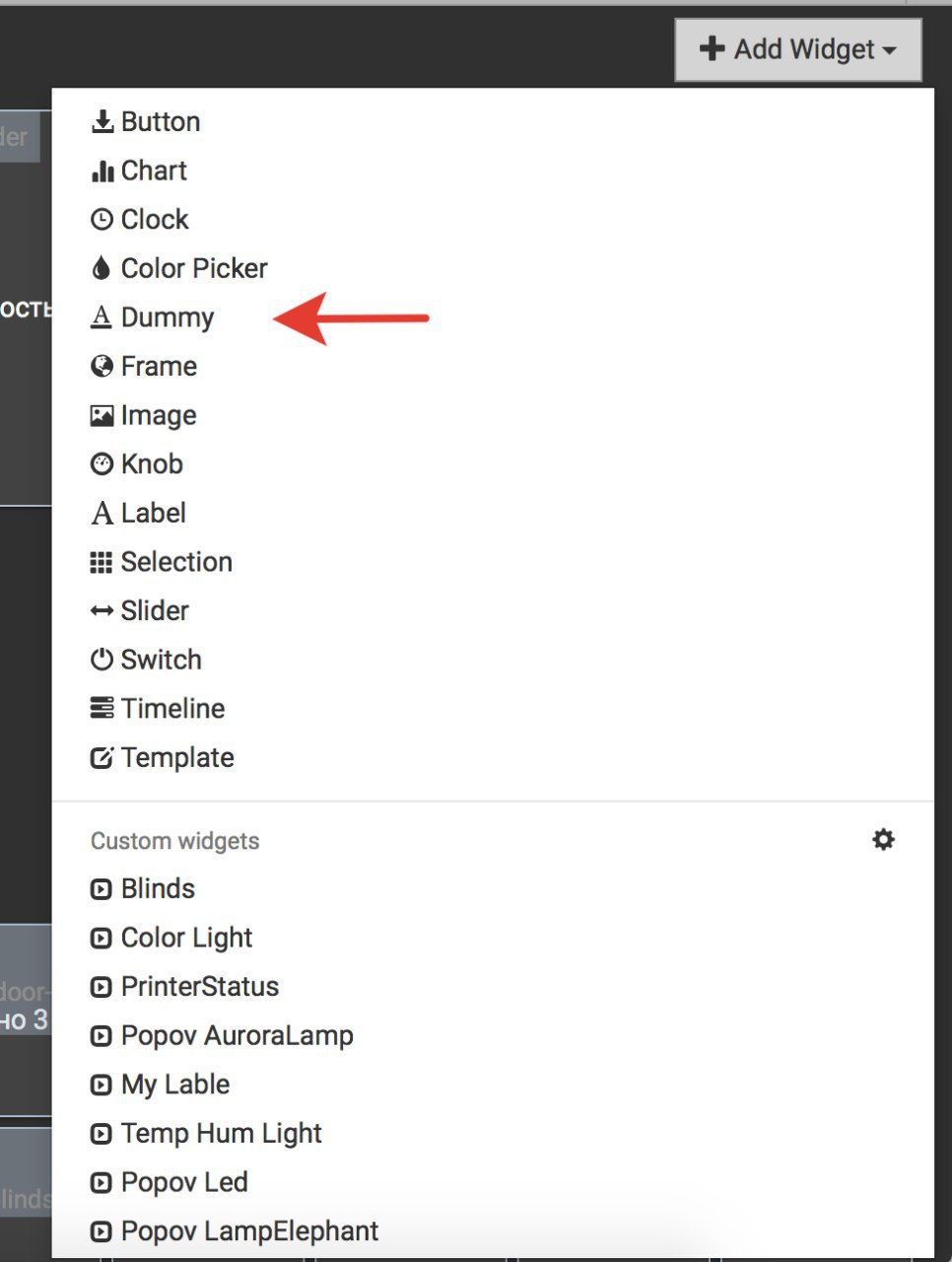Click the grid icon beside Selection

click(102, 562)
